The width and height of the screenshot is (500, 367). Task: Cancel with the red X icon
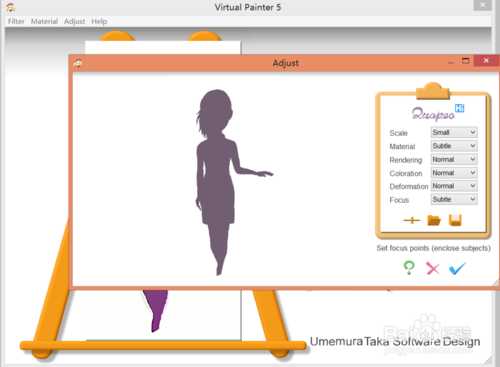(x=433, y=268)
